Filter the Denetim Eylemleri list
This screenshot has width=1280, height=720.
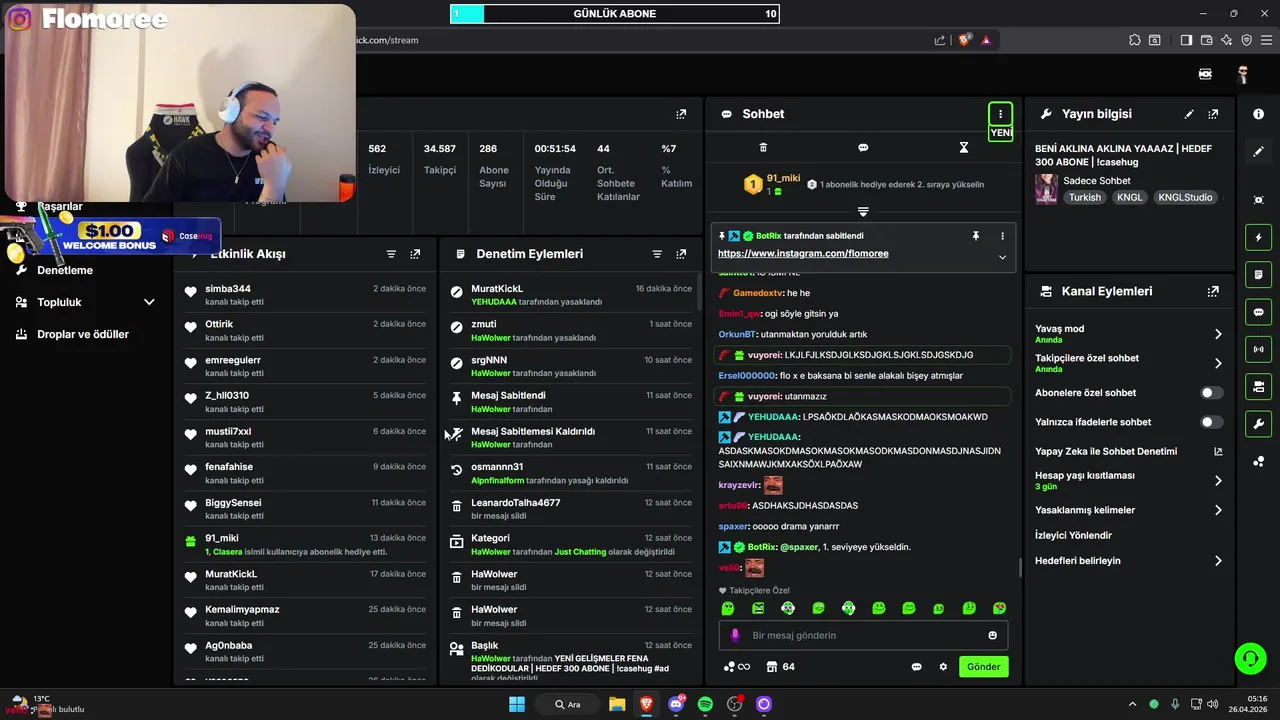(x=657, y=254)
